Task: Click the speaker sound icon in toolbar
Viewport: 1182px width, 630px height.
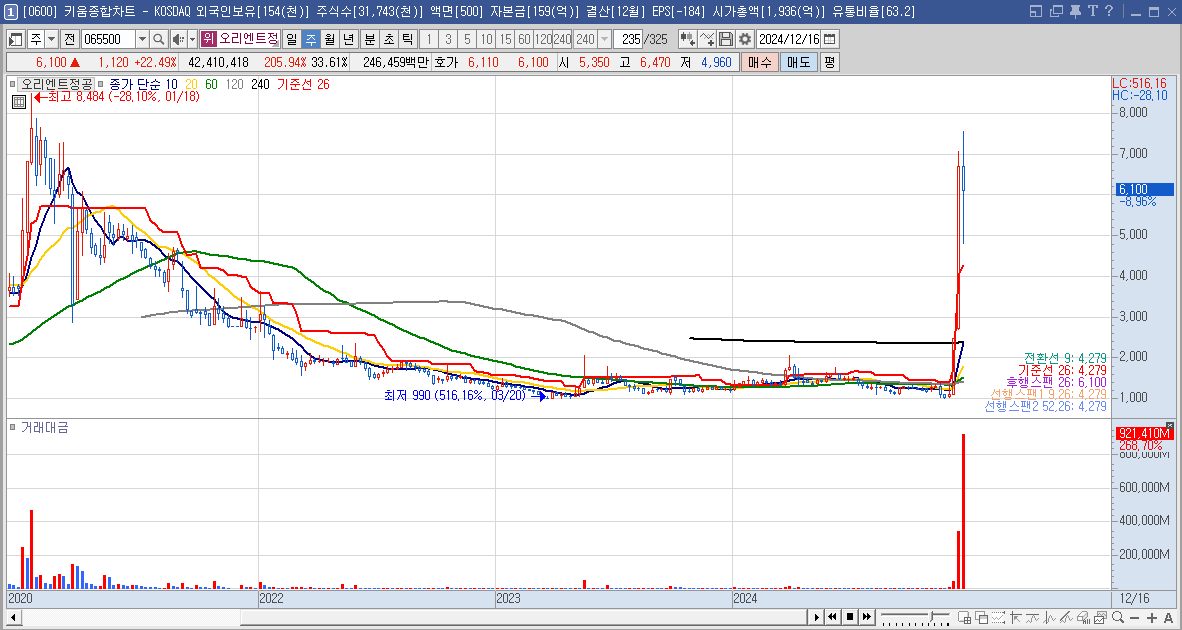Action: point(178,39)
